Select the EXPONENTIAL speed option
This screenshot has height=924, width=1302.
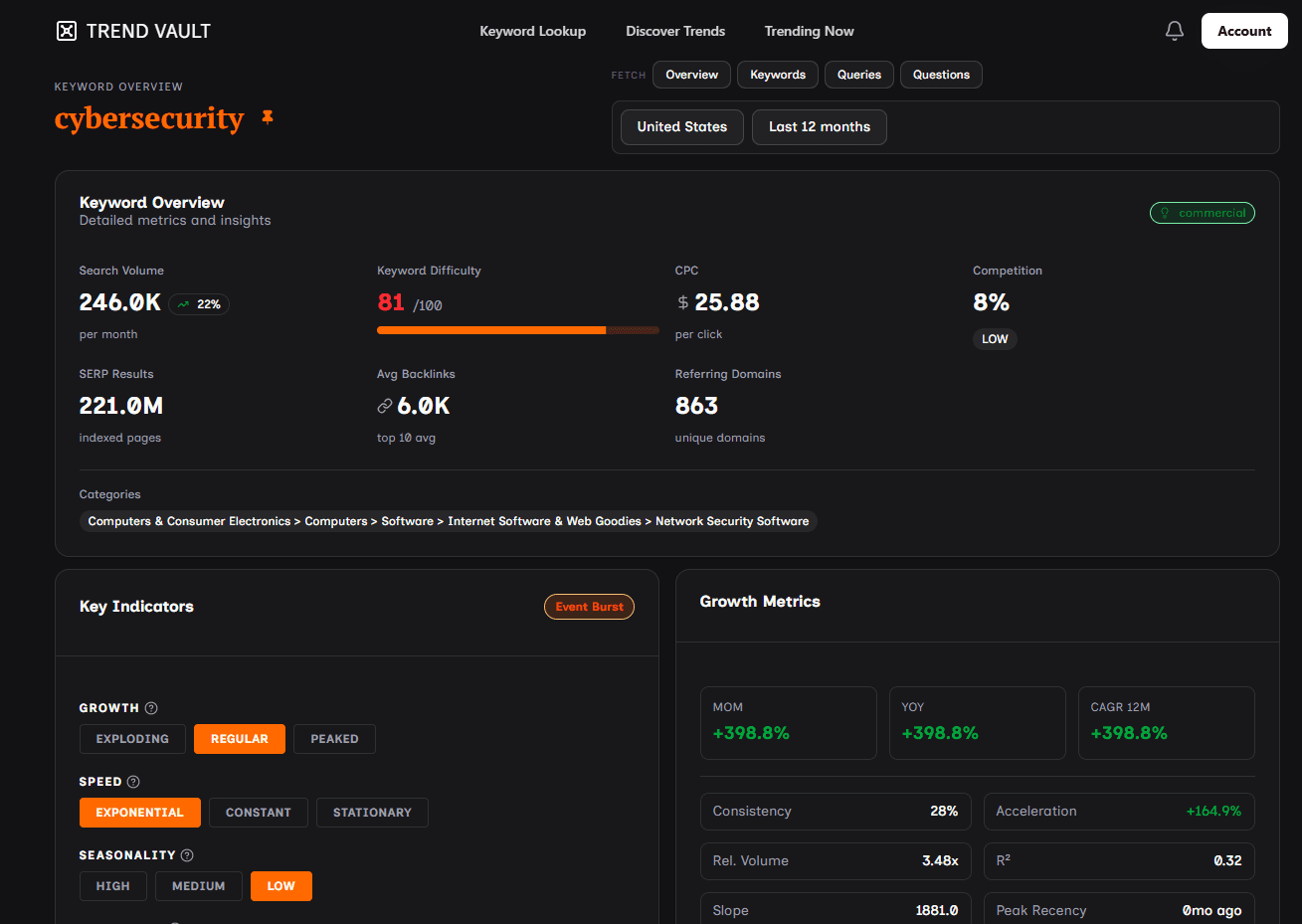pos(140,813)
